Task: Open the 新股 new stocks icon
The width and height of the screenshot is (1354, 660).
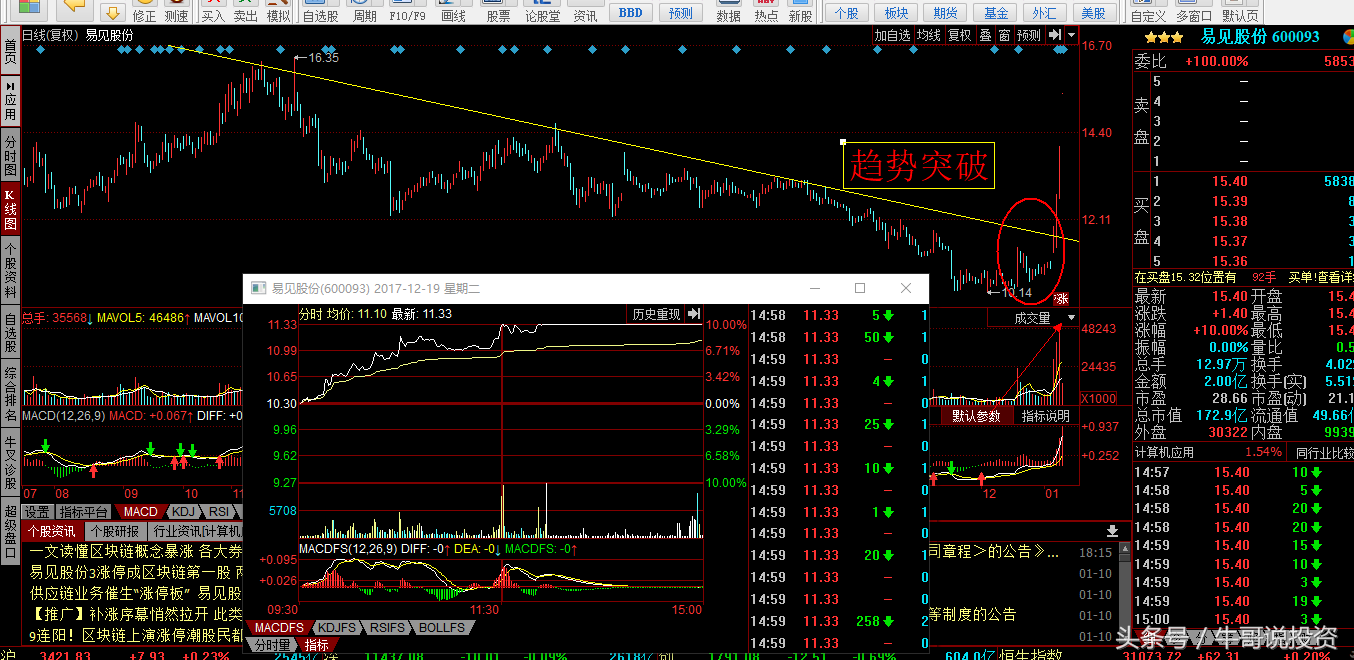Action: coord(800,12)
